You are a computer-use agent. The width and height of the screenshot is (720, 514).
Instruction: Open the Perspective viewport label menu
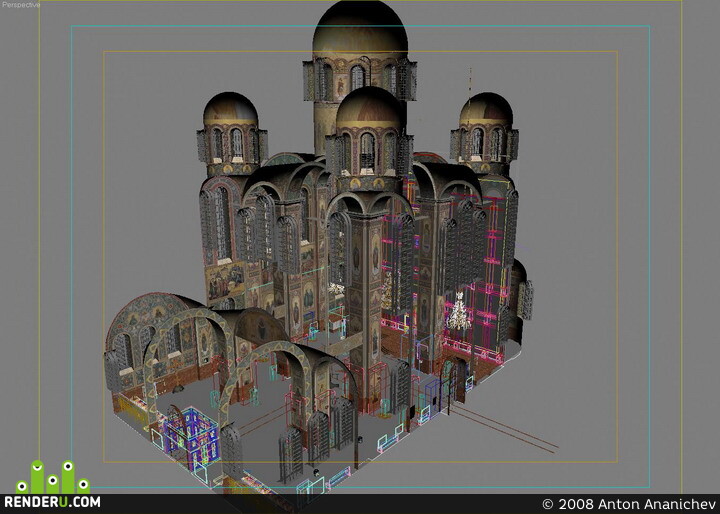click(x=21, y=5)
